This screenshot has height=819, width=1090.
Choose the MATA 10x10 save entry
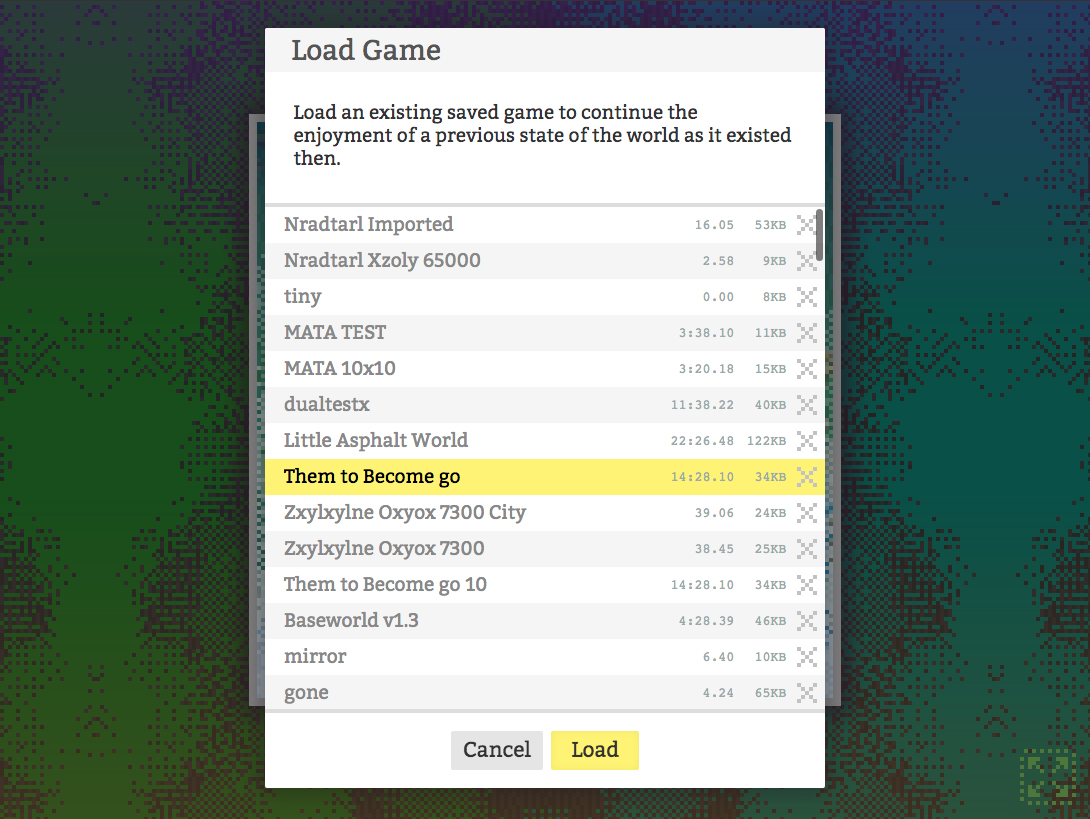click(340, 369)
